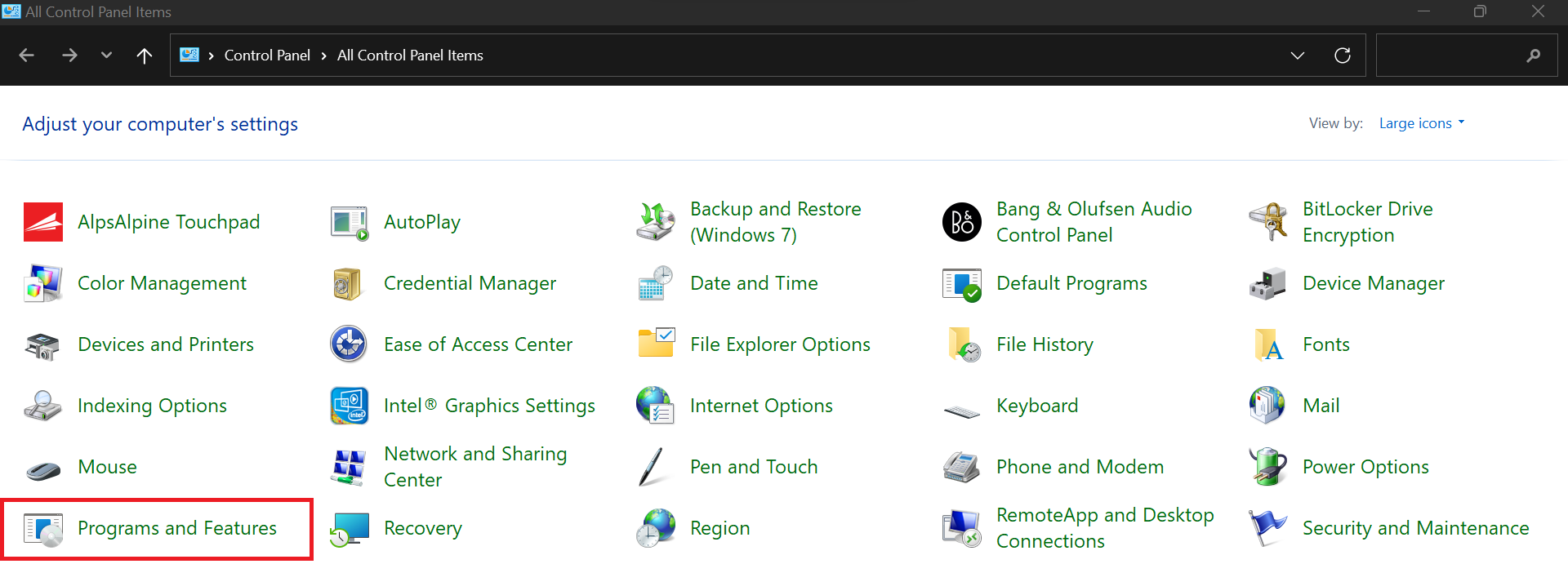This screenshot has height=564, width=1568.
Task: Open the Mouse link text
Action: click(x=108, y=467)
